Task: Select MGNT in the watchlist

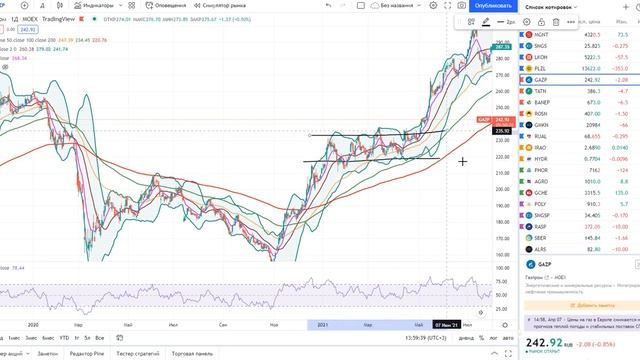Action: pos(580,35)
